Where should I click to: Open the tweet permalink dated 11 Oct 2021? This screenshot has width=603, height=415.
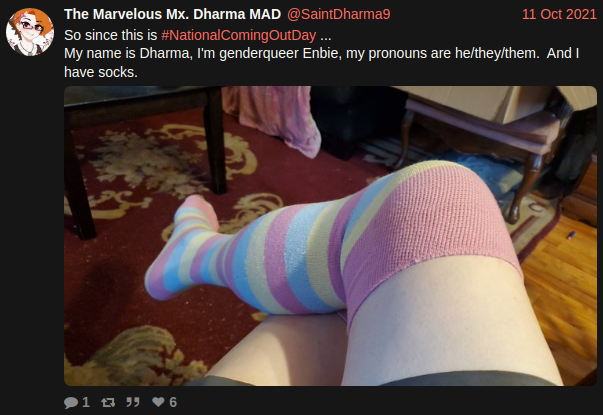click(559, 14)
